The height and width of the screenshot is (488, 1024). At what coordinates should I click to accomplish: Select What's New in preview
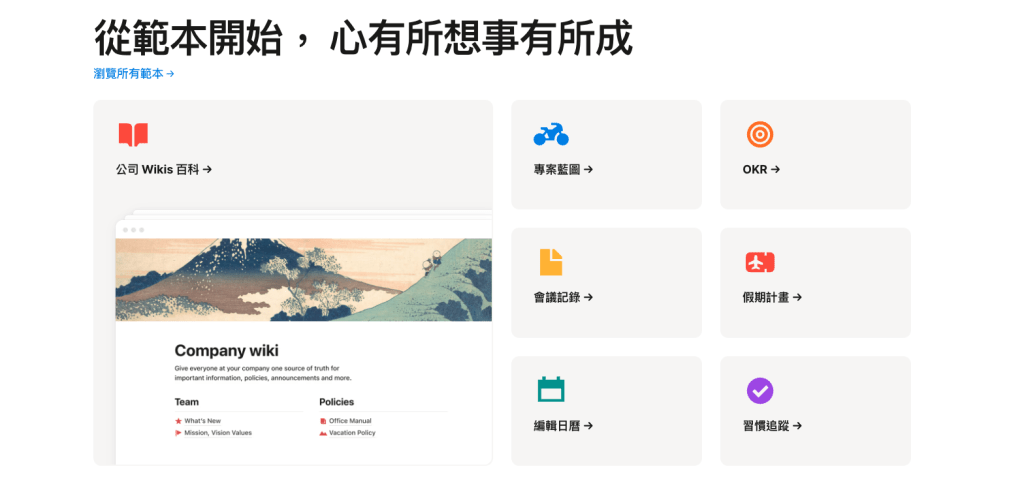pyautogui.click(x=202, y=421)
